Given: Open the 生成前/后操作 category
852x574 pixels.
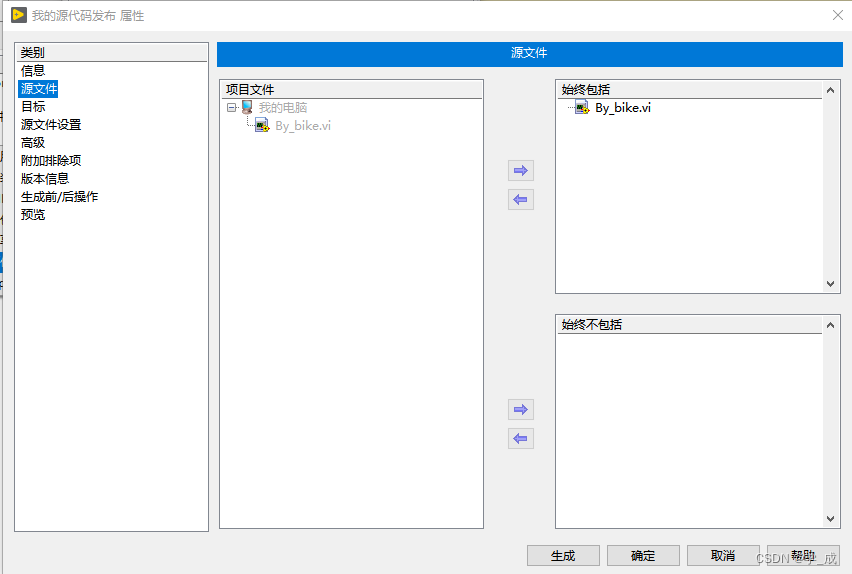Looking at the screenshot, I should coord(59,196).
